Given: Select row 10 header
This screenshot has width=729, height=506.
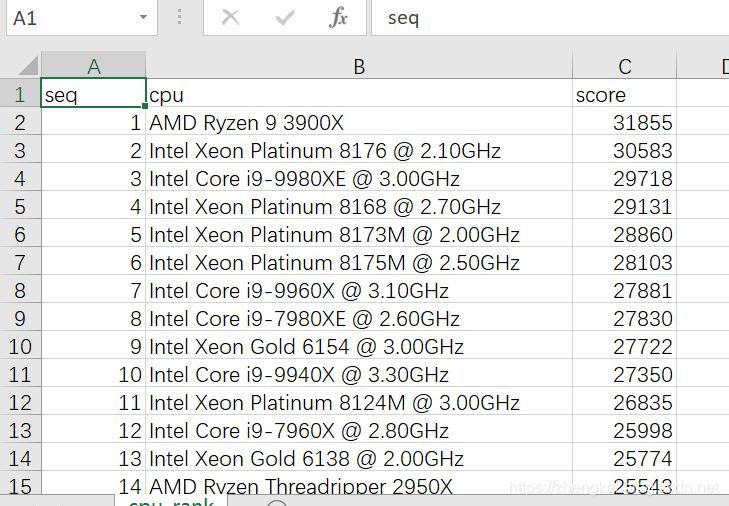Looking at the screenshot, I should click(20, 345).
